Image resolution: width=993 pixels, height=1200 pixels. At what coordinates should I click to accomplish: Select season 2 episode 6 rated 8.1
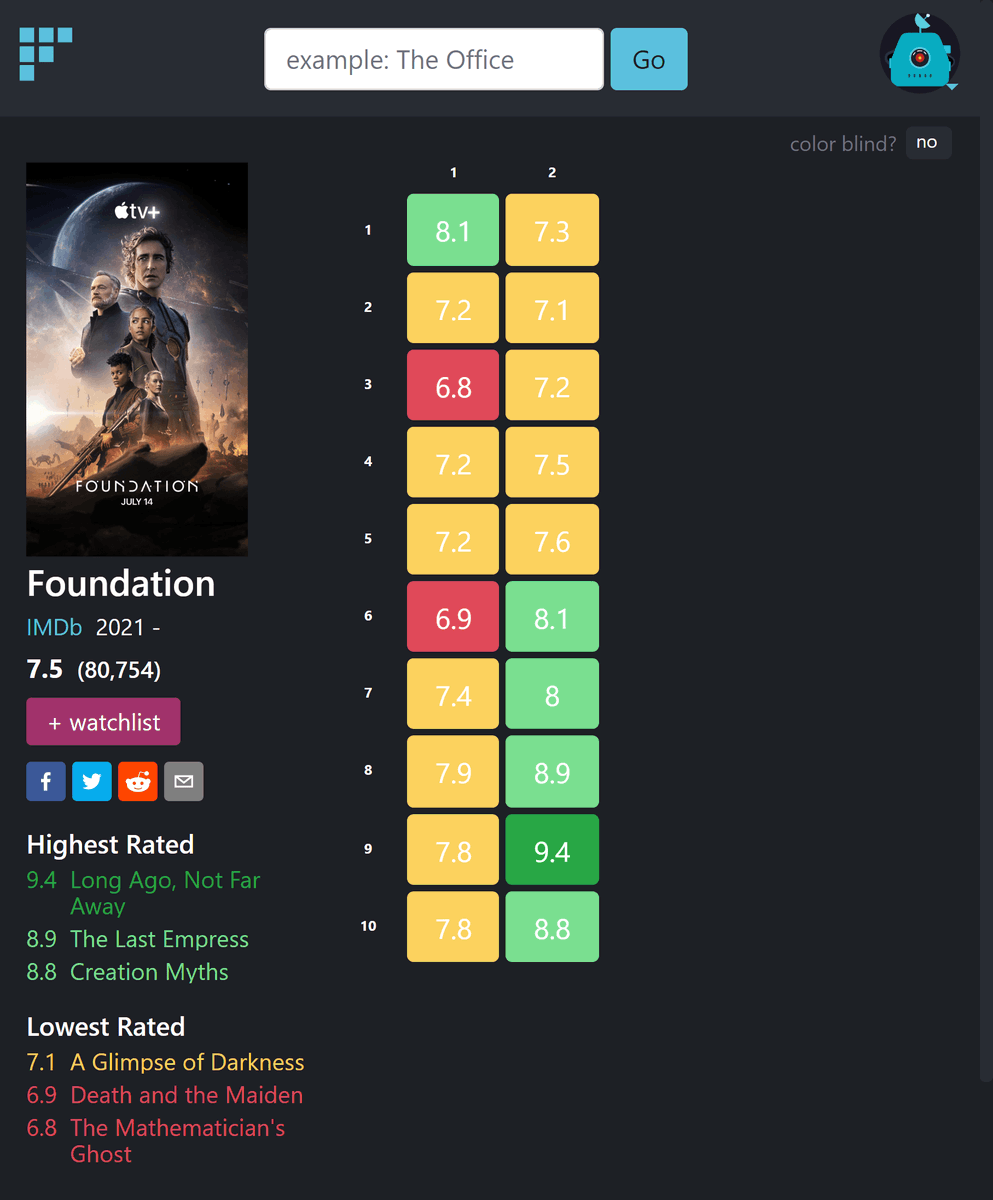[552, 616]
